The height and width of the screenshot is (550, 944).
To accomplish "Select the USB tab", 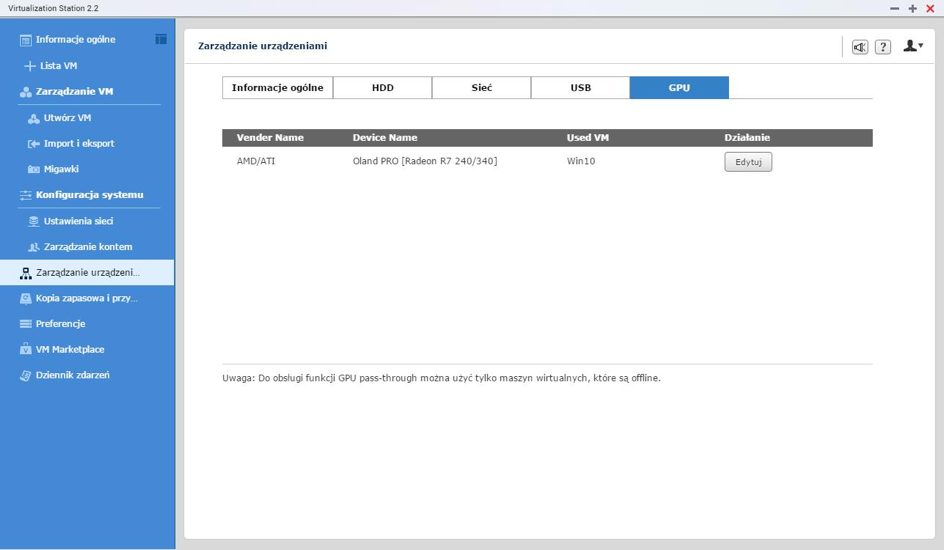I will pyautogui.click(x=580, y=88).
